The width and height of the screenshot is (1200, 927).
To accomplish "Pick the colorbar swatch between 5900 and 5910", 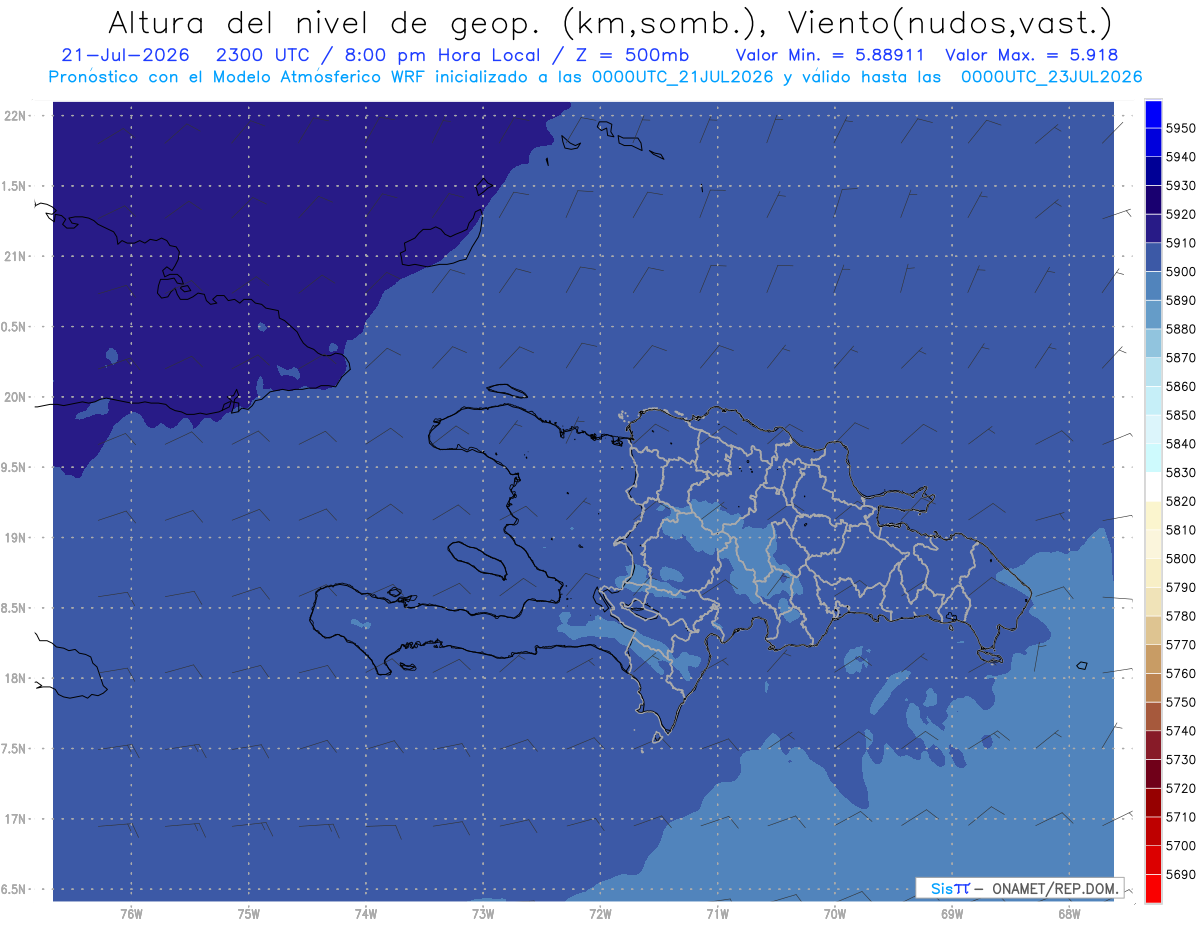I will tap(1153, 257).
